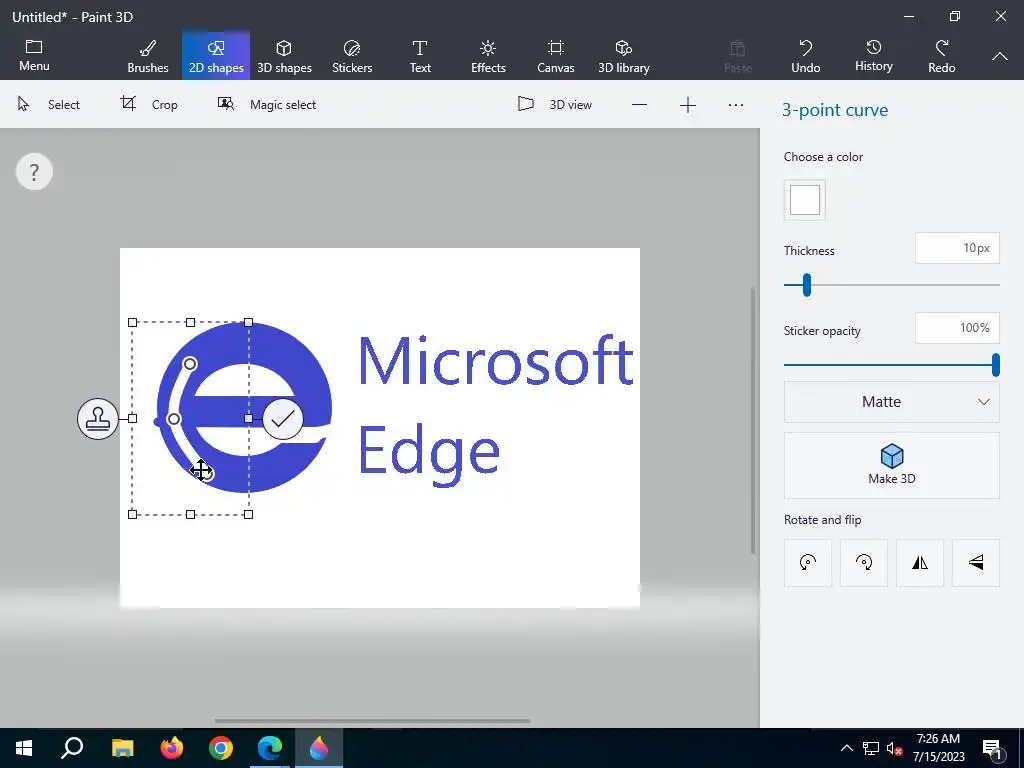Viewport: 1024px width, 768px height.
Task: Collapse the ribbon with chevron
Action: 999,57
